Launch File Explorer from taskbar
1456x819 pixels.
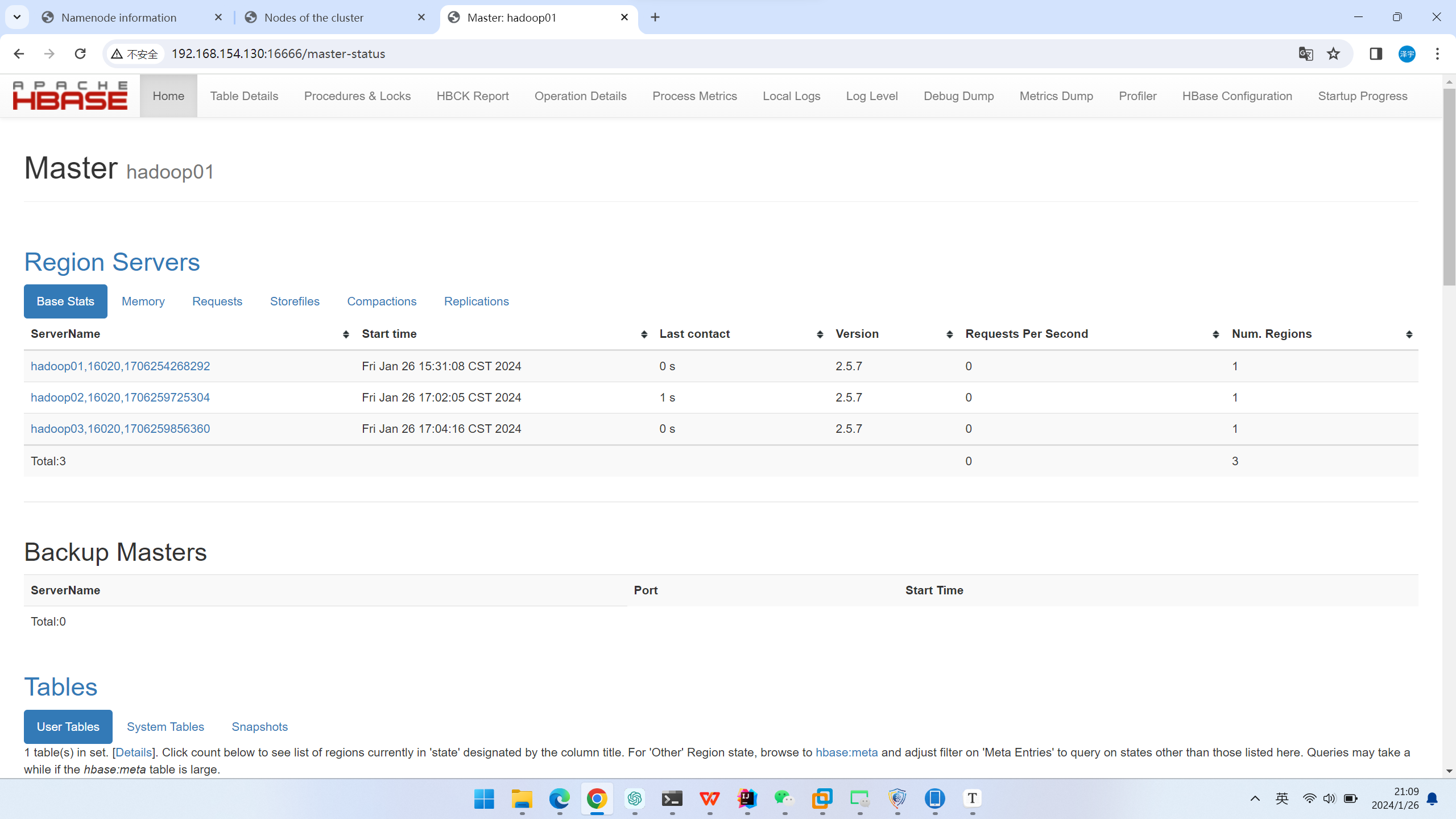coord(522,799)
